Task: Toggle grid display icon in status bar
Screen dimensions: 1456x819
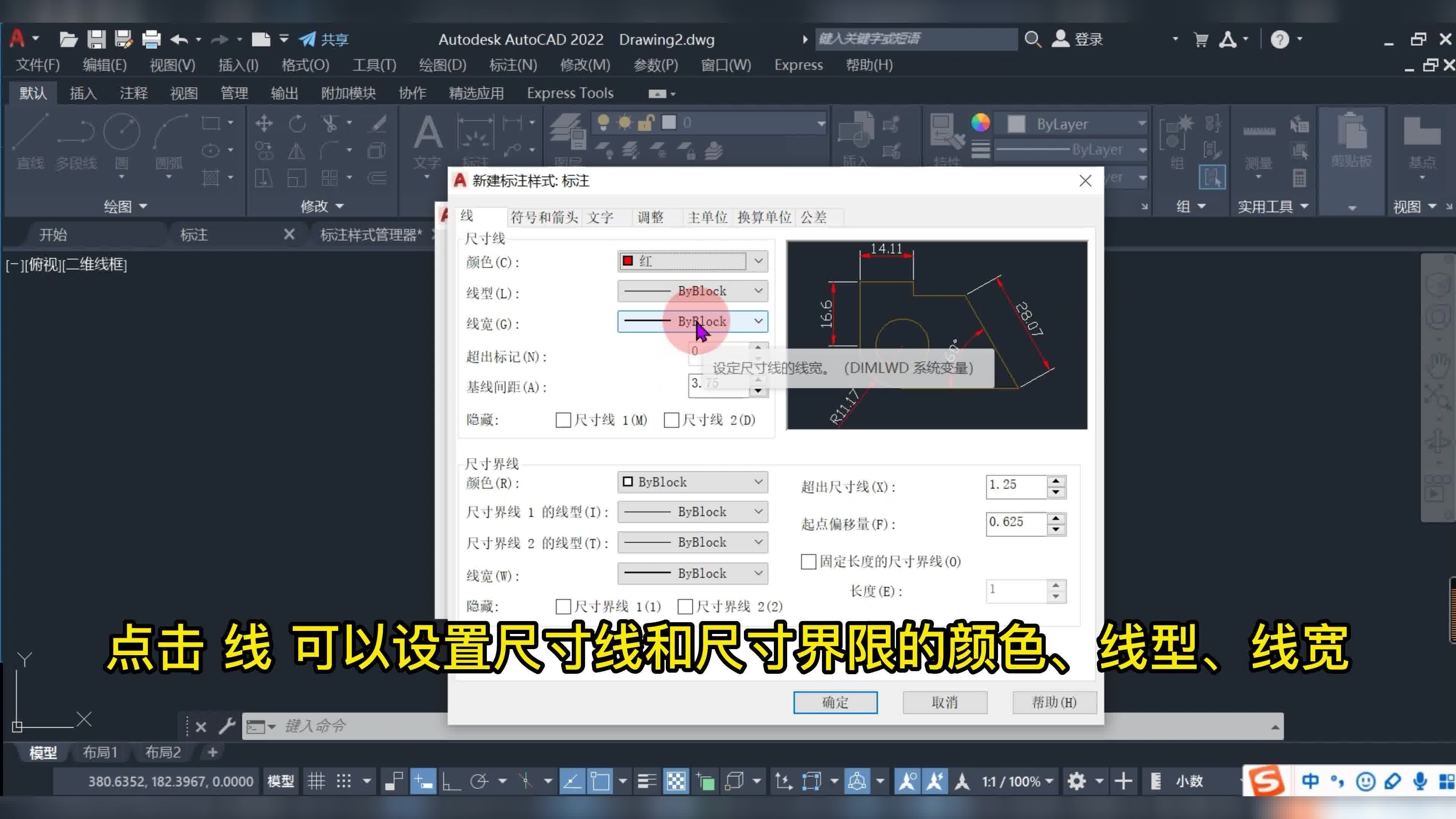Action: point(316,781)
